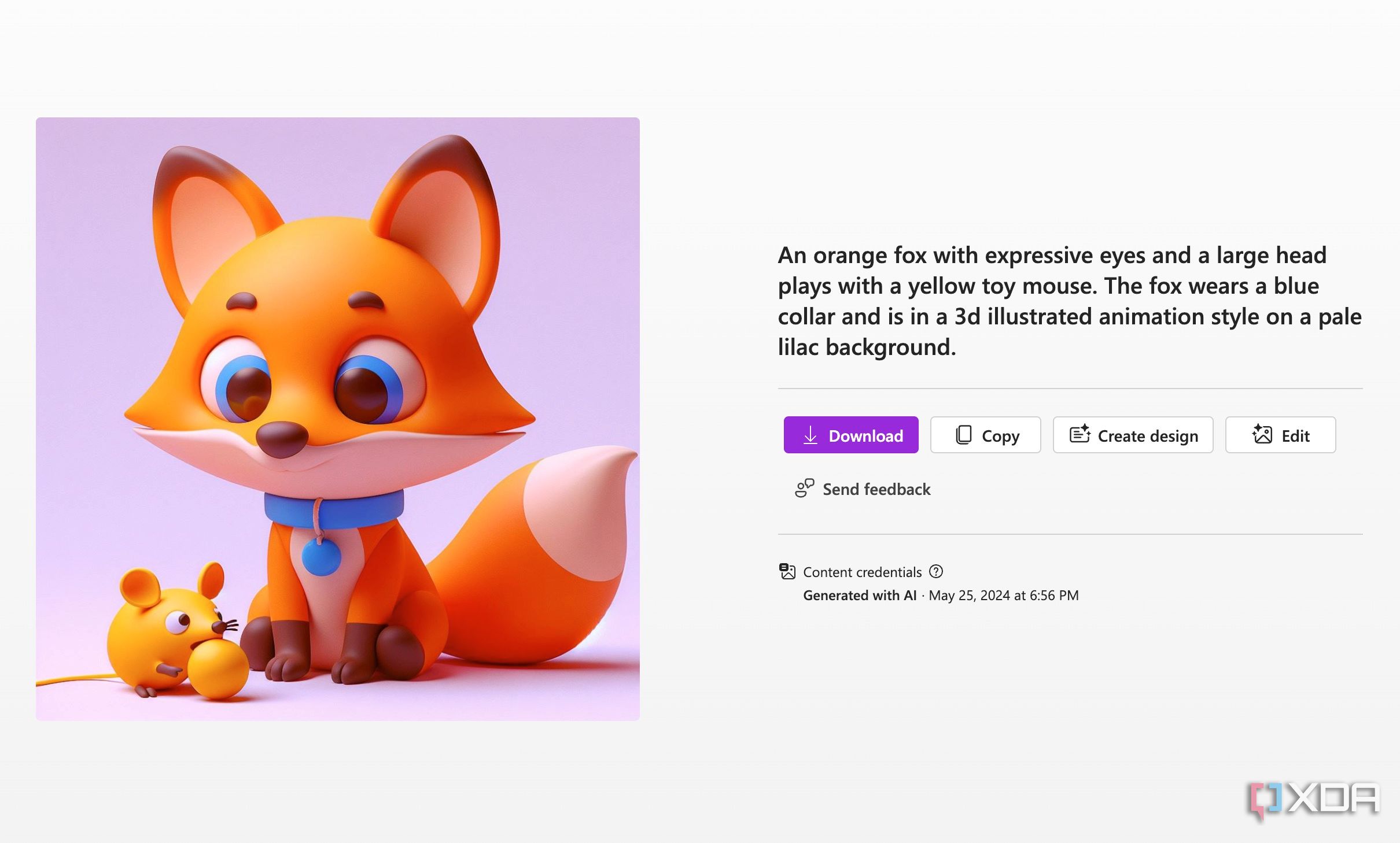Open Create design for this image
Screen dimensions: 1400x843
[x=1133, y=435]
